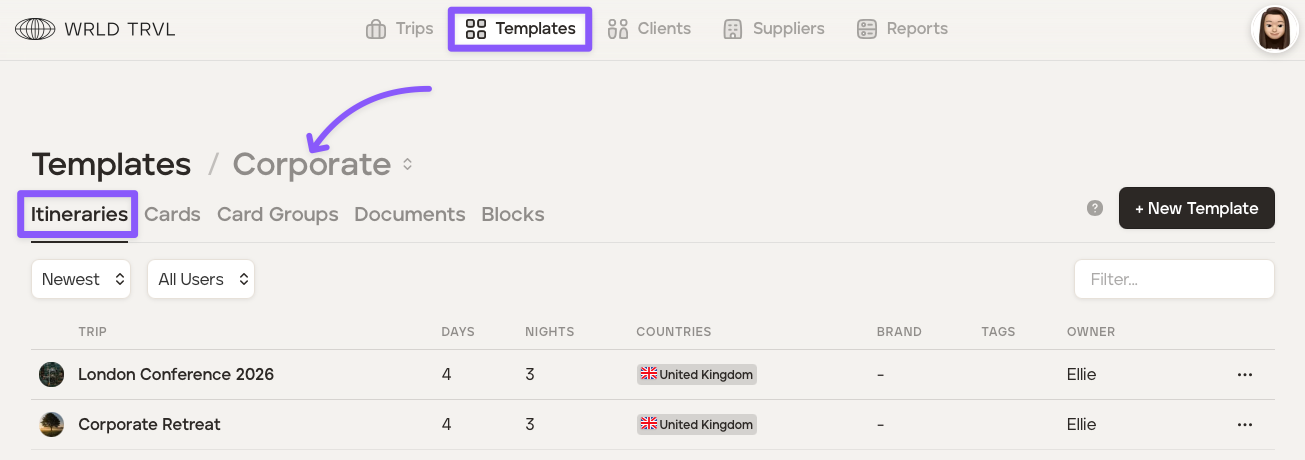Open the All Users filter dropdown
The image size is (1305, 460).
(x=201, y=280)
